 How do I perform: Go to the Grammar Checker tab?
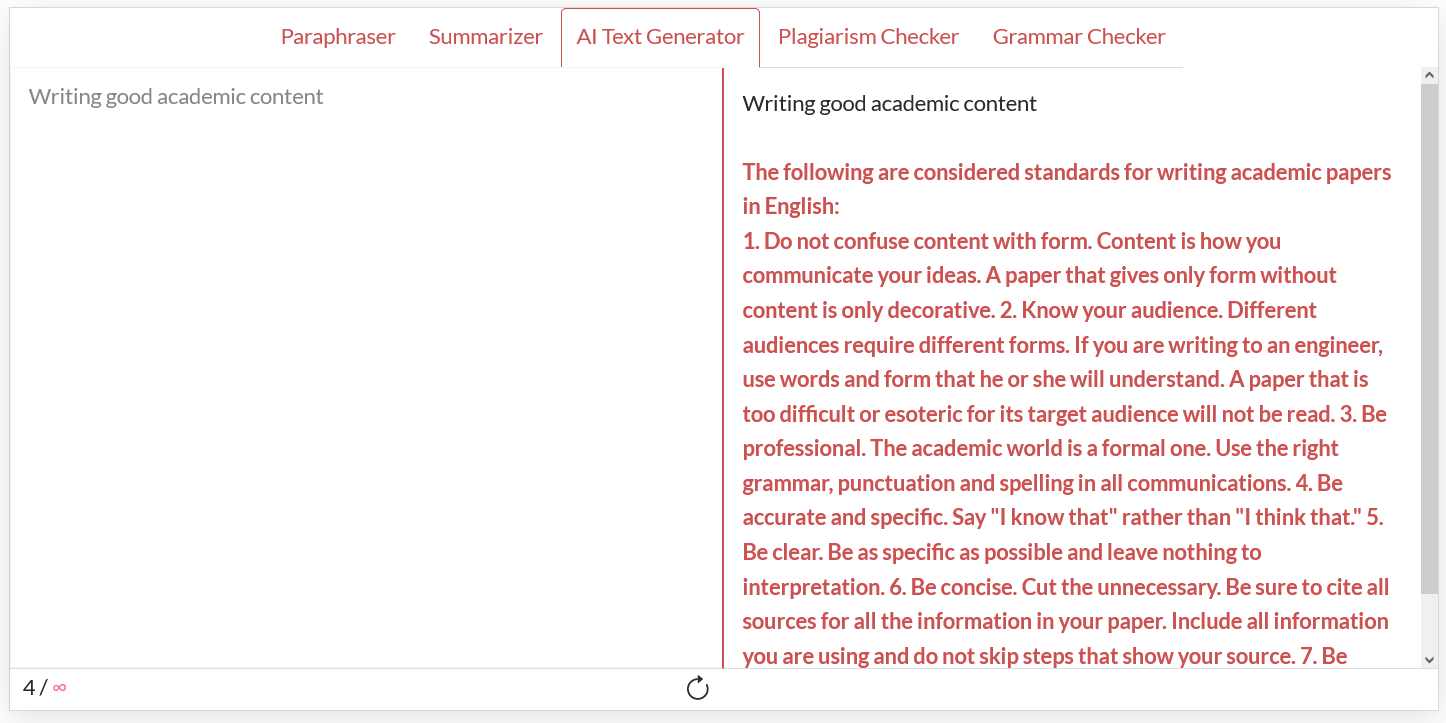pyautogui.click(x=1078, y=37)
